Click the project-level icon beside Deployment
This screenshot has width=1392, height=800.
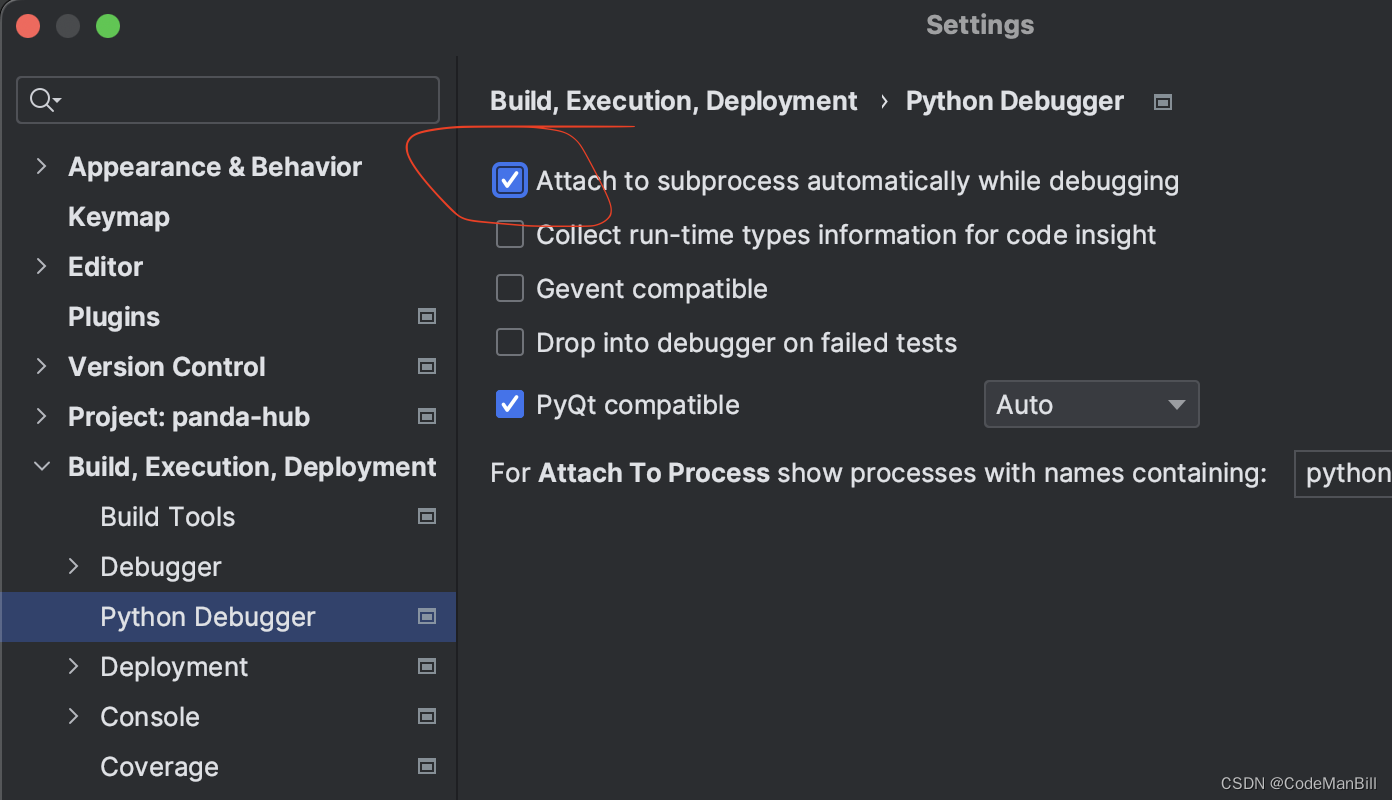(427, 667)
